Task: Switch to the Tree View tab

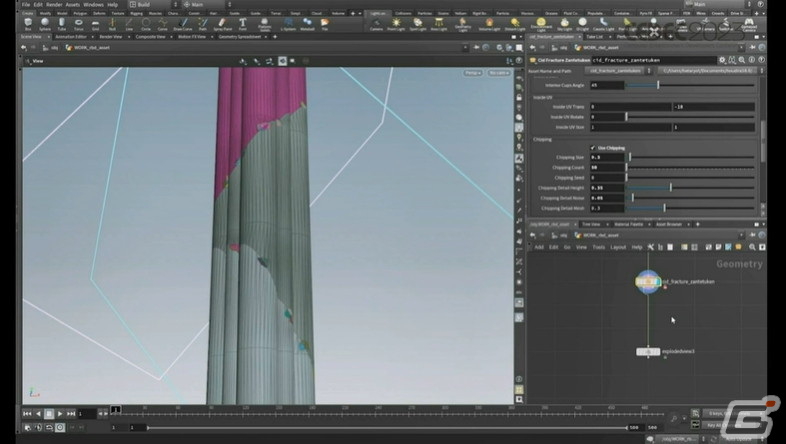Action: pos(591,224)
